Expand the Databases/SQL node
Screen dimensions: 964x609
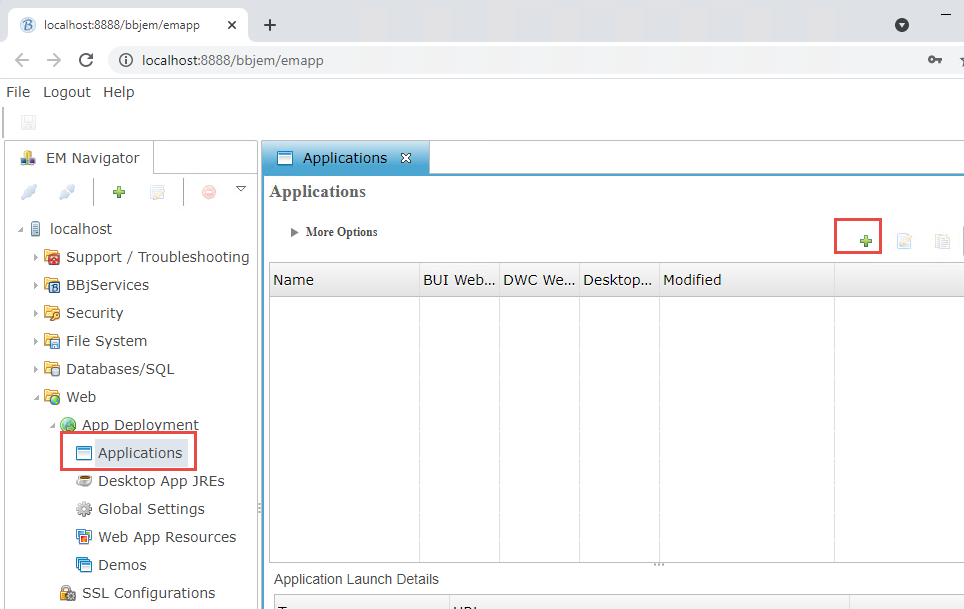pos(36,369)
